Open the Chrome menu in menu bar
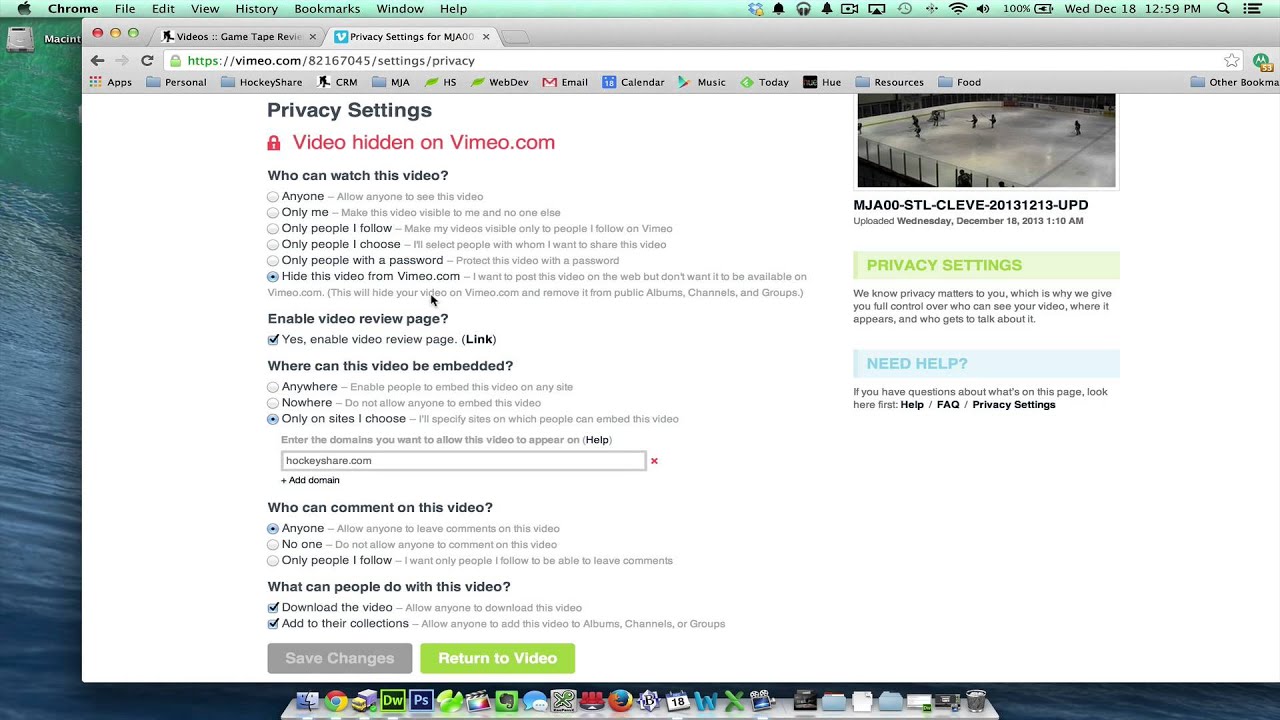This screenshot has width=1280, height=720. (x=73, y=9)
